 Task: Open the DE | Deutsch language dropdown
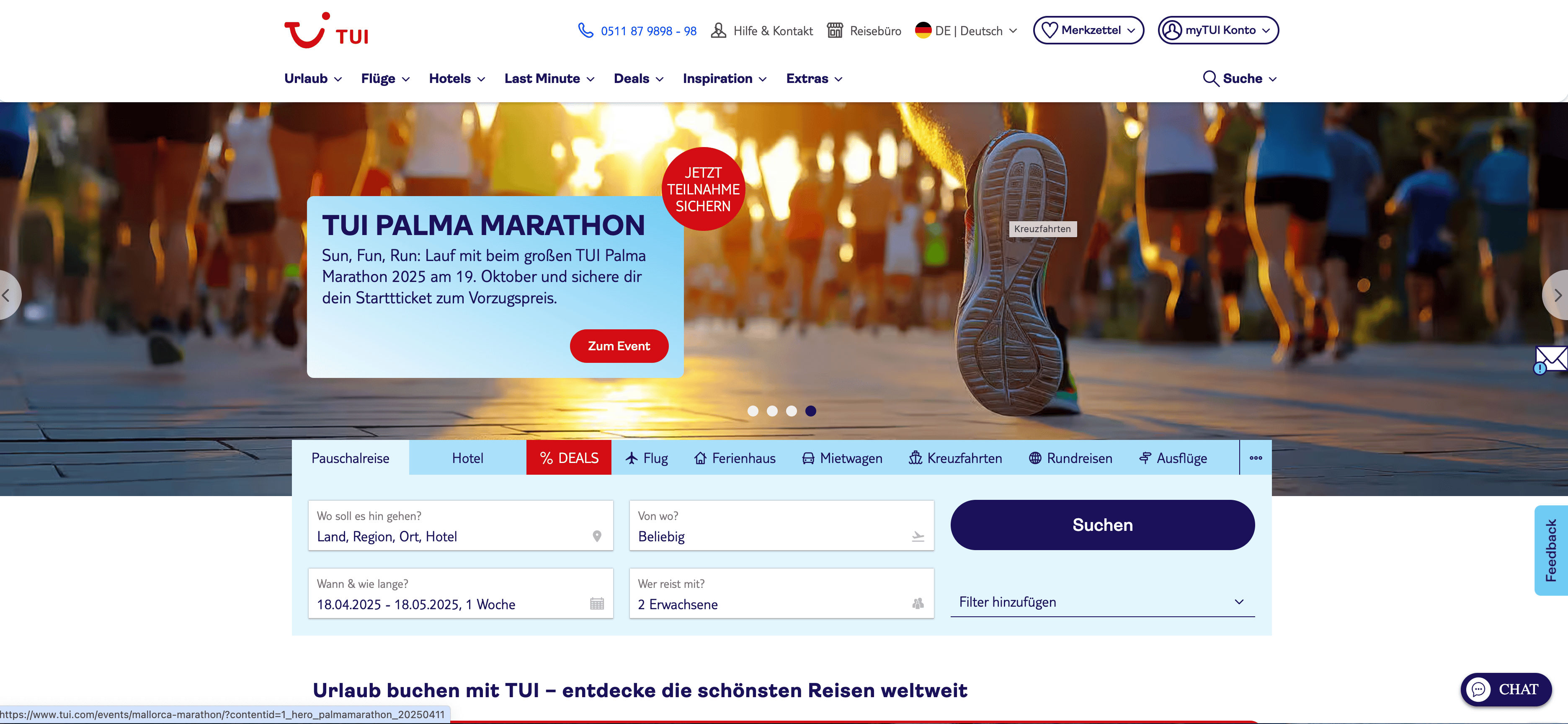pos(966,31)
